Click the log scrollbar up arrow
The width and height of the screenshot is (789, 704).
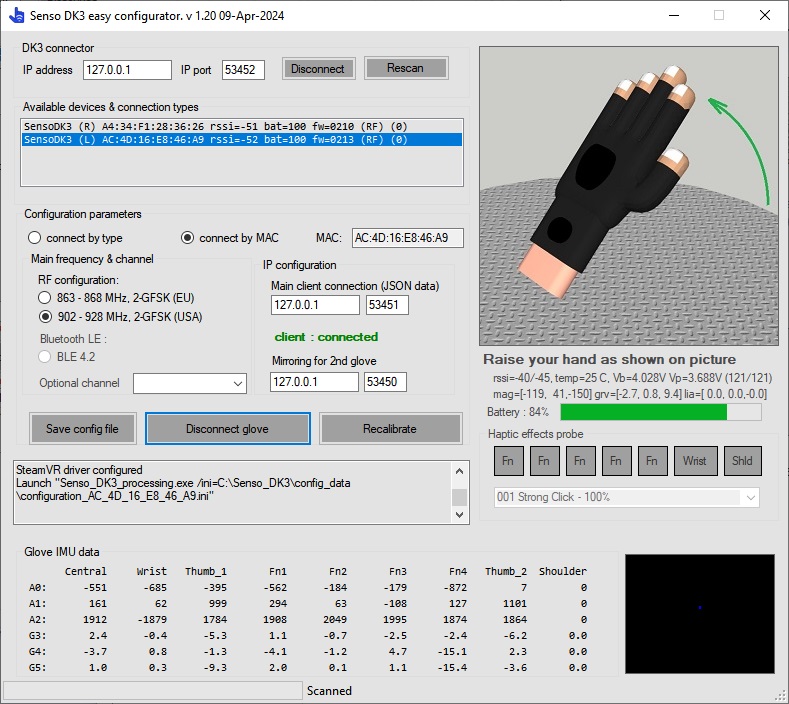(x=459, y=471)
